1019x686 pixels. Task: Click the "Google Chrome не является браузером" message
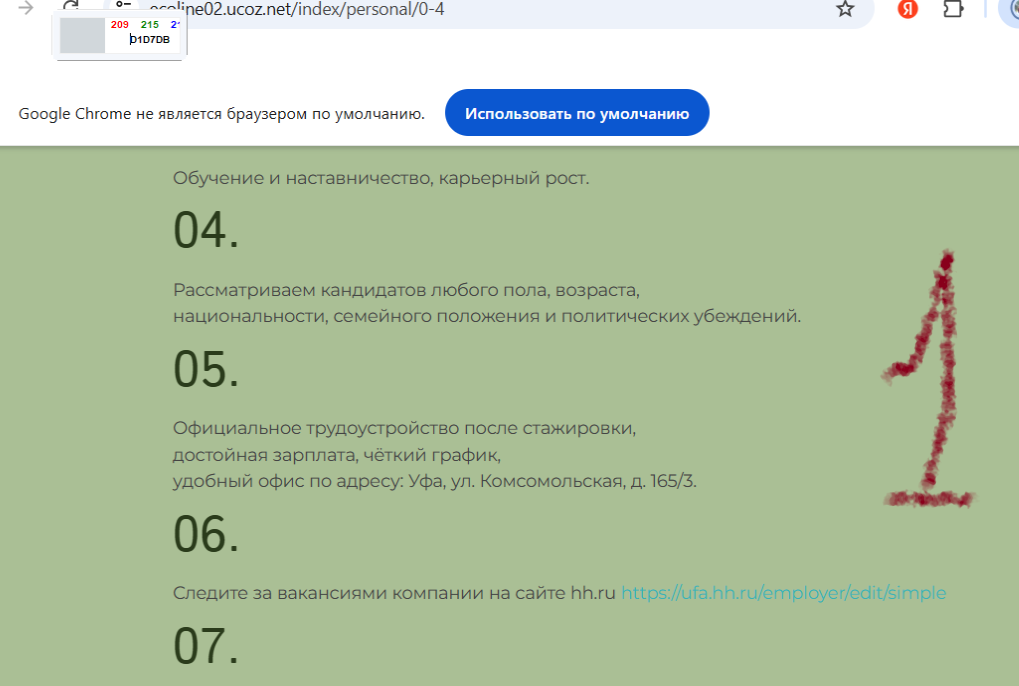pyautogui.click(x=221, y=113)
